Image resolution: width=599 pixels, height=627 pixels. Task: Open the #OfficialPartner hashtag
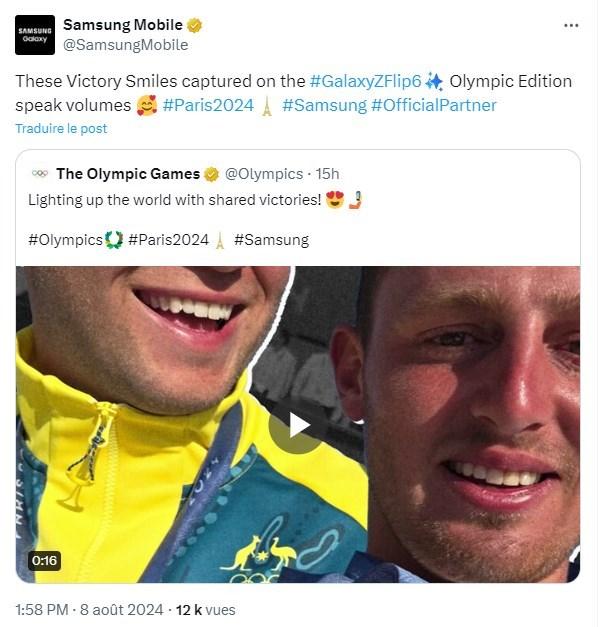point(434,106)
